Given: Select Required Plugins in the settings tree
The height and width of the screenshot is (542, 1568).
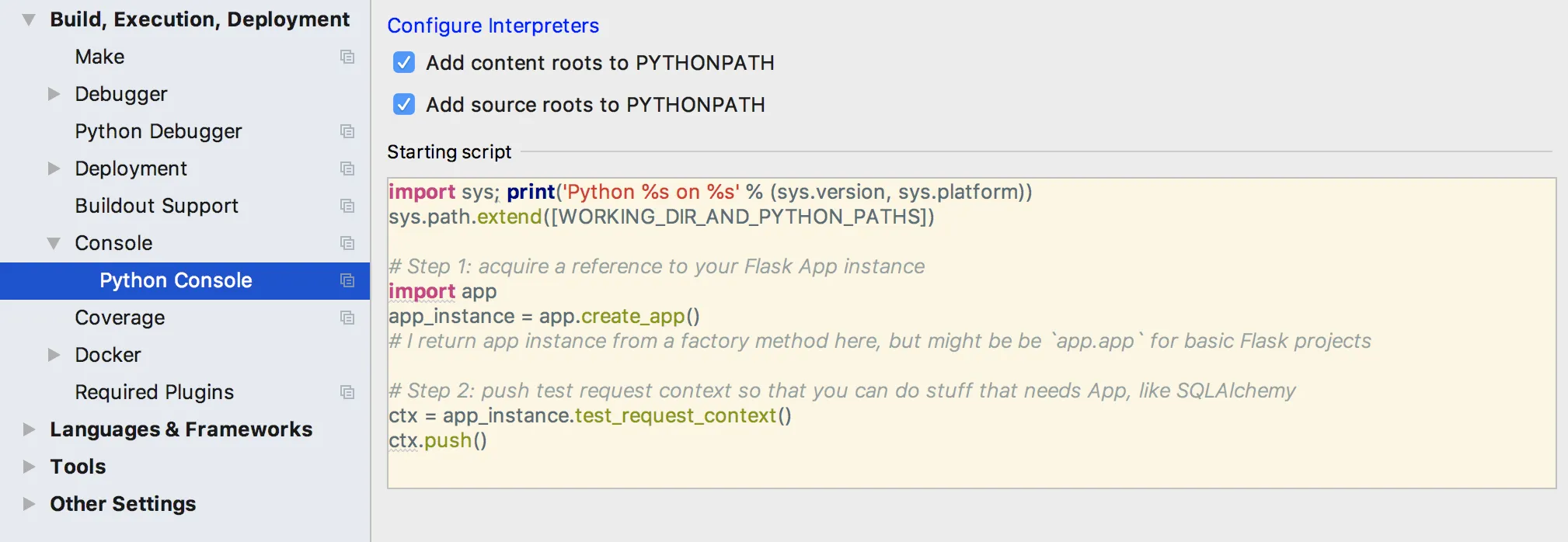Looking at the screenshot, I should pyautogui.click(x=154, y=392).
